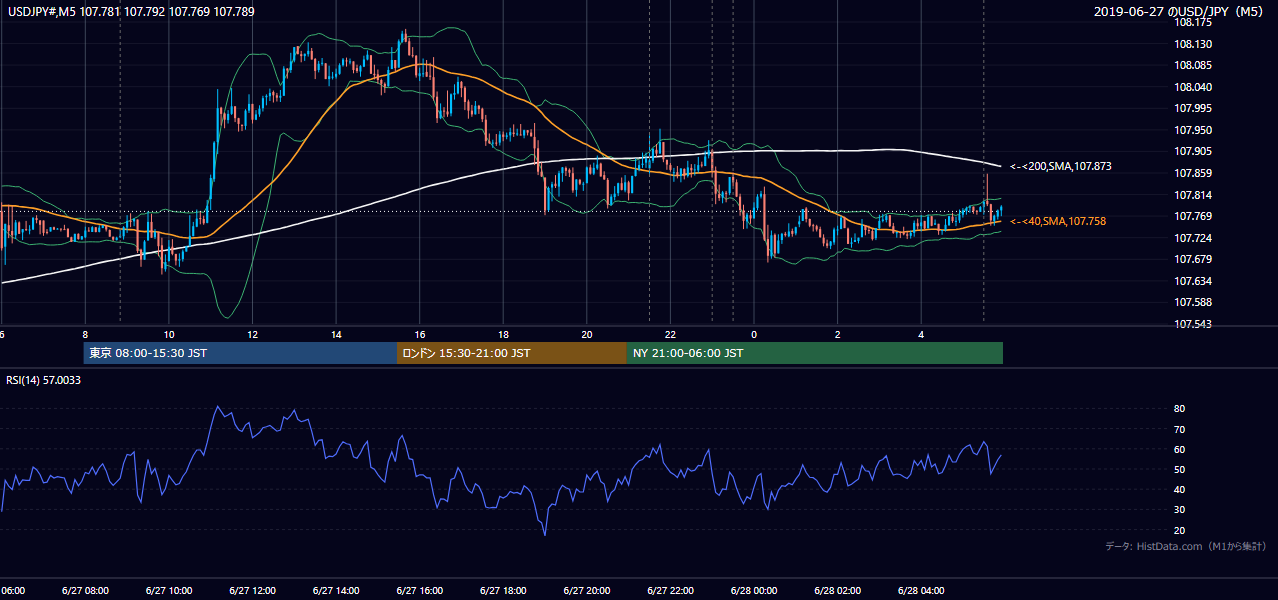This screenshot has width=1278, height=600.
Task: Click price axis value 107.634
Action: point(1192,281)
